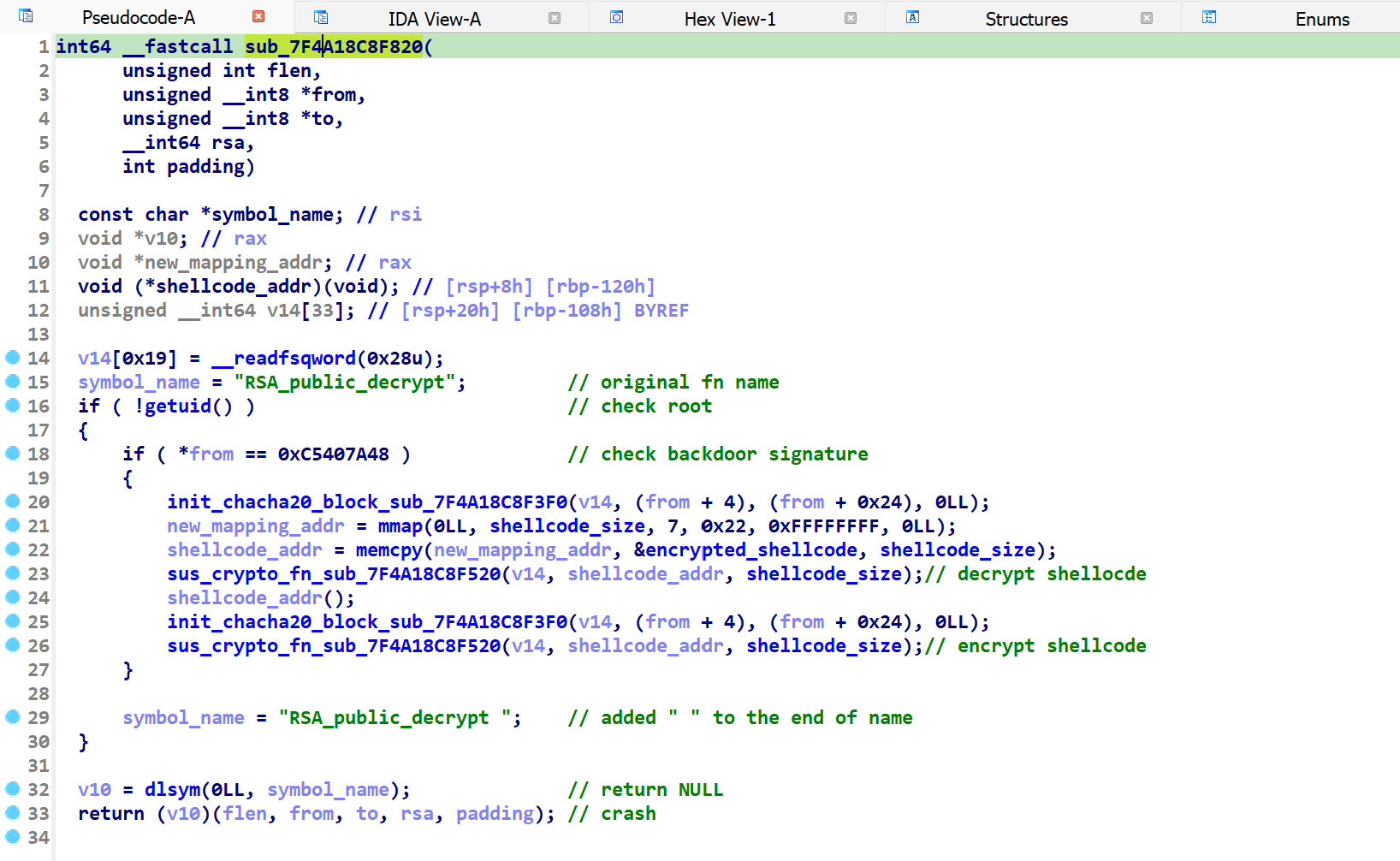Toggle breakpoint dot on line 33
Screen dimensions: 1400x861
(x=12, y=812)
